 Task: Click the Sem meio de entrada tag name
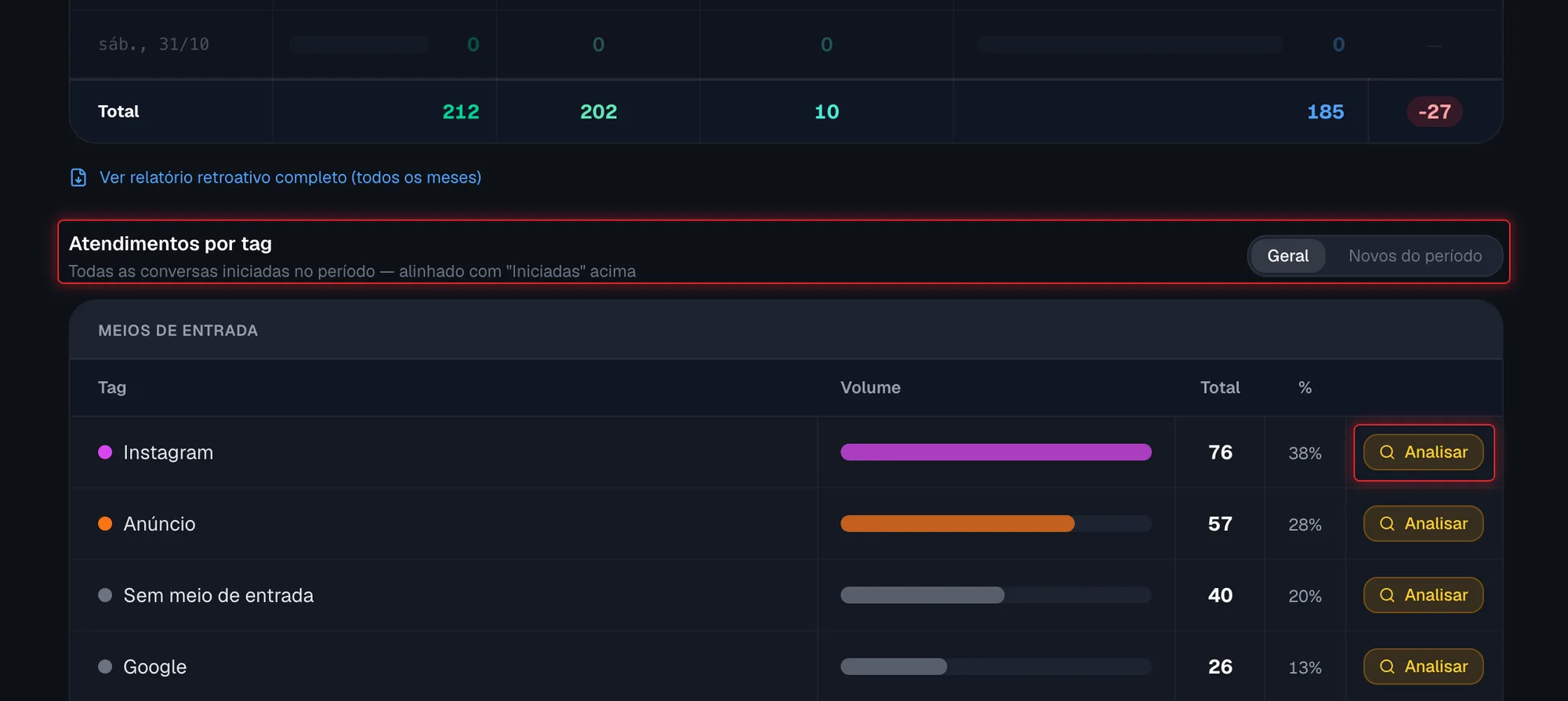218,595
